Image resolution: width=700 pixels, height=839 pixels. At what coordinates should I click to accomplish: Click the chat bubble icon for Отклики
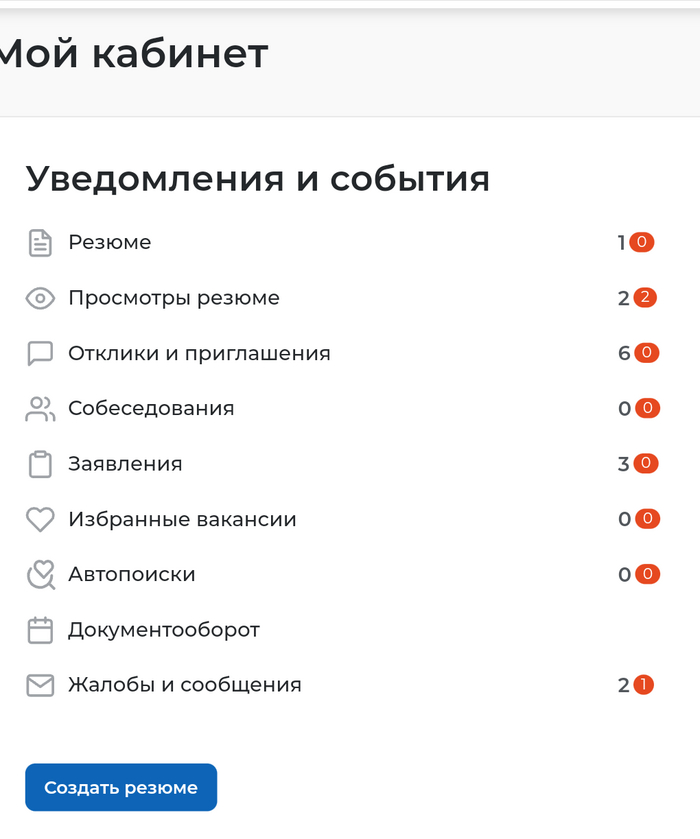pos(39,354)
